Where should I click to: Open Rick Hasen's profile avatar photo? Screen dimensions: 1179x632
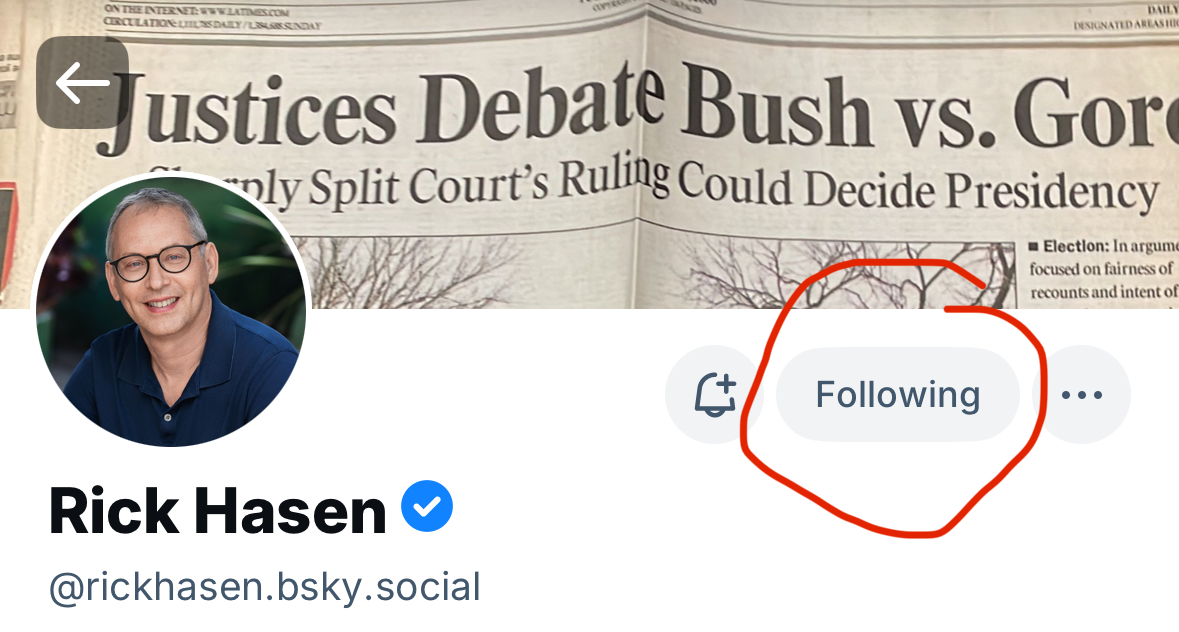[172, 312]
